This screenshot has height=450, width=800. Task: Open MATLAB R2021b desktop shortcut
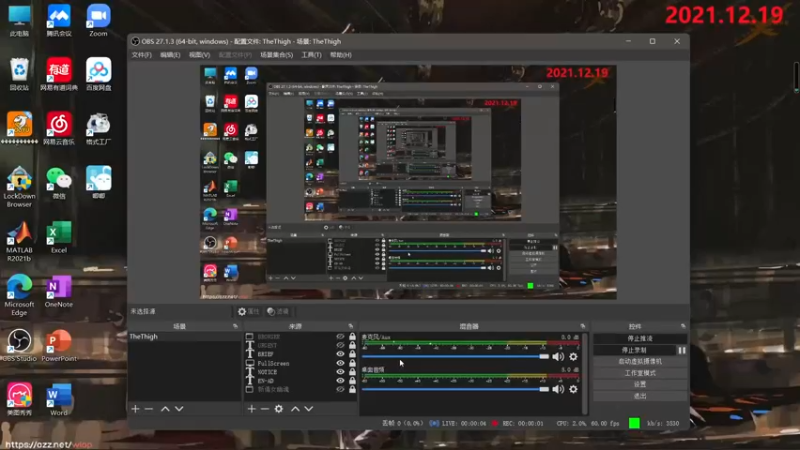(19, 241)
